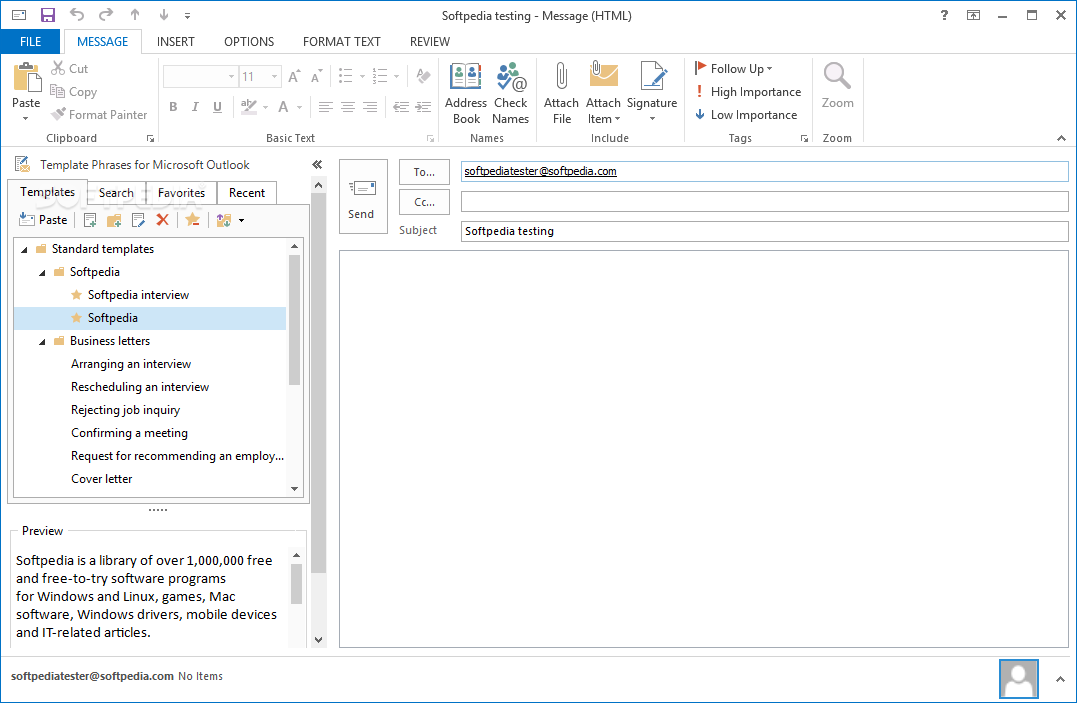Grow font size with larger A
Screen dimensions: 1077x703
[x=294, y=76]
